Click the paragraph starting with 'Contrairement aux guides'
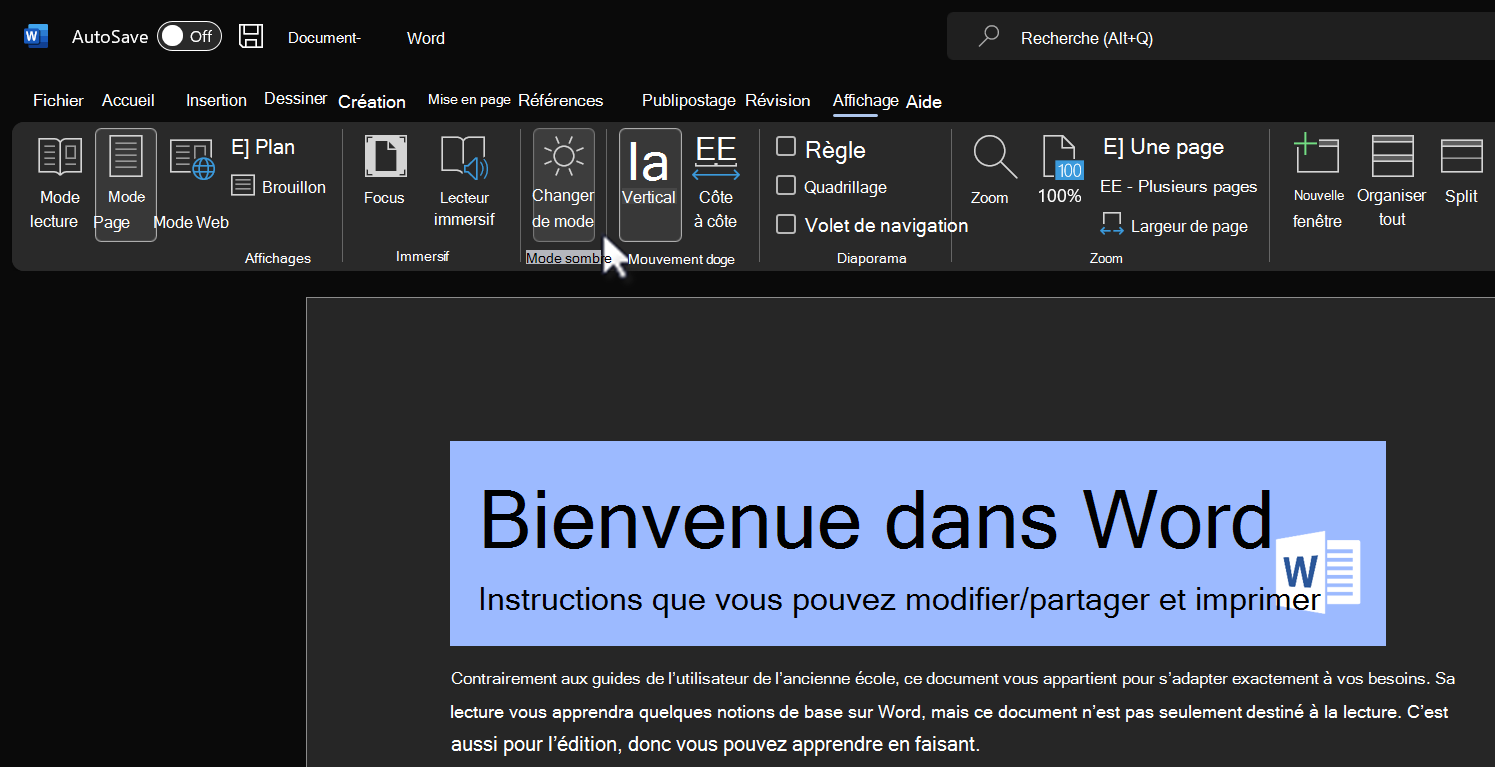This screenshot has width=1495, height=767. click(952, 711)
